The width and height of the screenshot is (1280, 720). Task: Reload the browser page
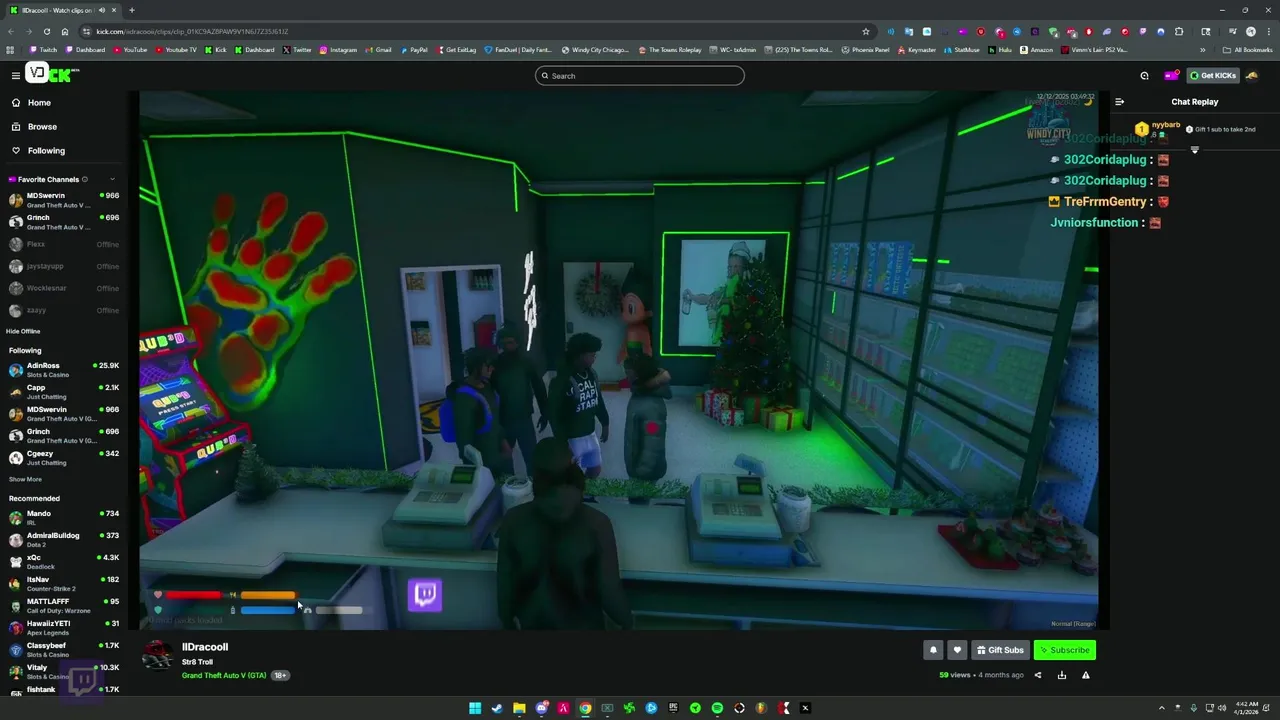[x=46, y=31]
